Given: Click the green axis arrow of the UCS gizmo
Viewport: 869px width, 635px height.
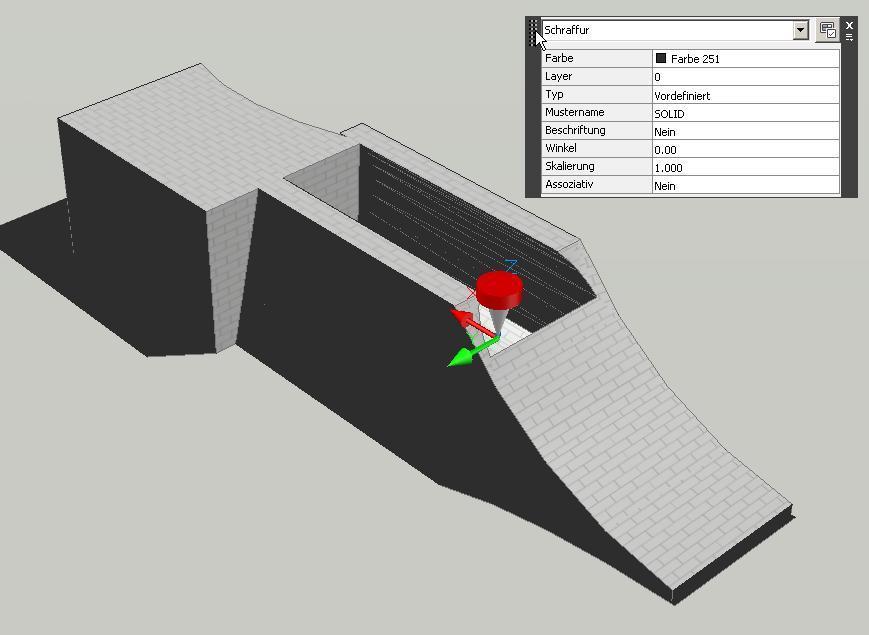Looking at the screenshot, I should tap(461, 356).
